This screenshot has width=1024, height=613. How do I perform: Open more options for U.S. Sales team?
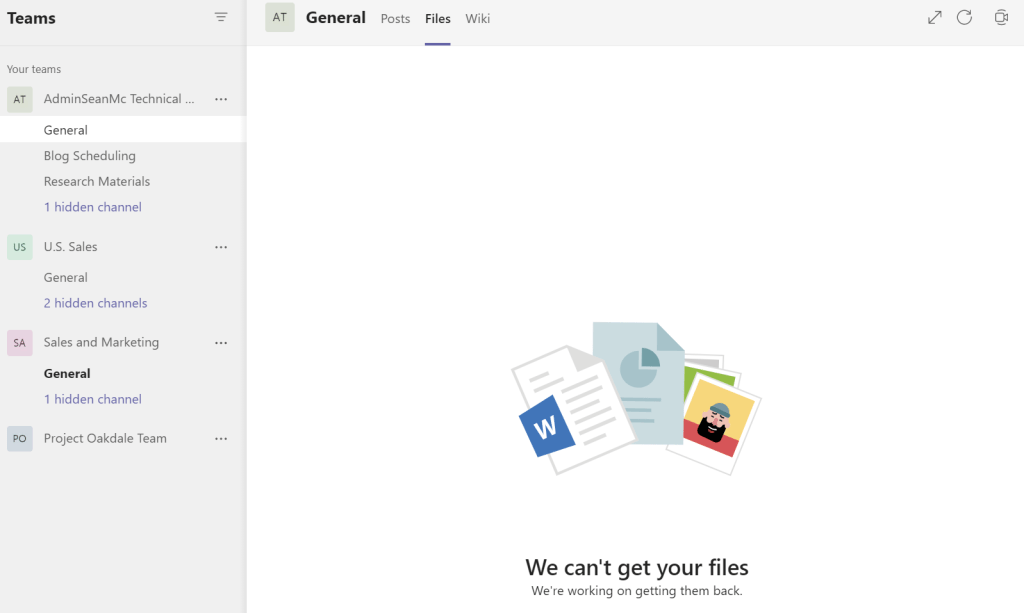(221, 247)
